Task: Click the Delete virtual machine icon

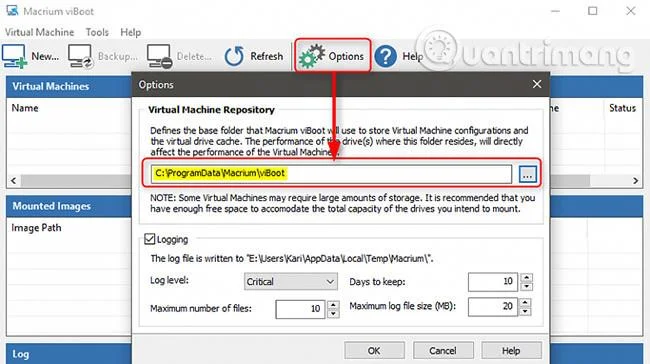Action: (x=159, y=56)
